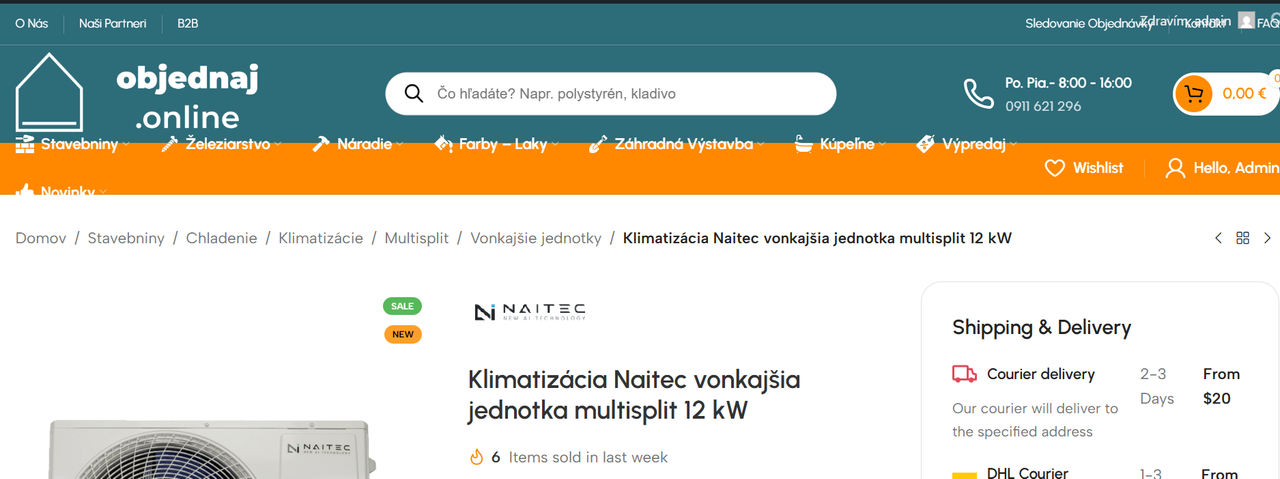Click the Farby – Laky paint icon
Image resolution: width=1280 pixels, height=479 pixels.
pos(444,144)
